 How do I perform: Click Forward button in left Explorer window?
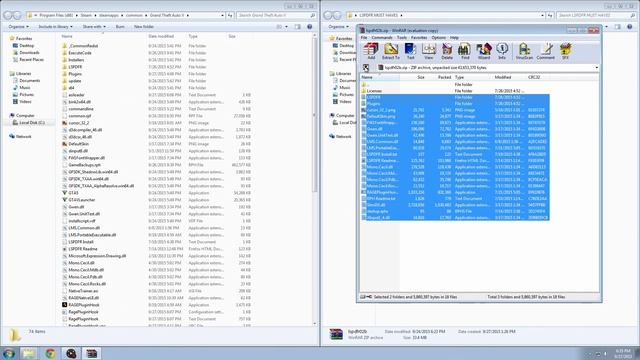17,15
